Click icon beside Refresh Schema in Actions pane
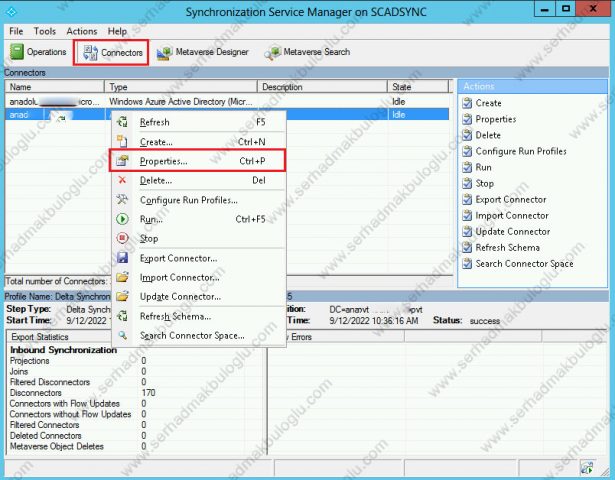 coord(467,248)
